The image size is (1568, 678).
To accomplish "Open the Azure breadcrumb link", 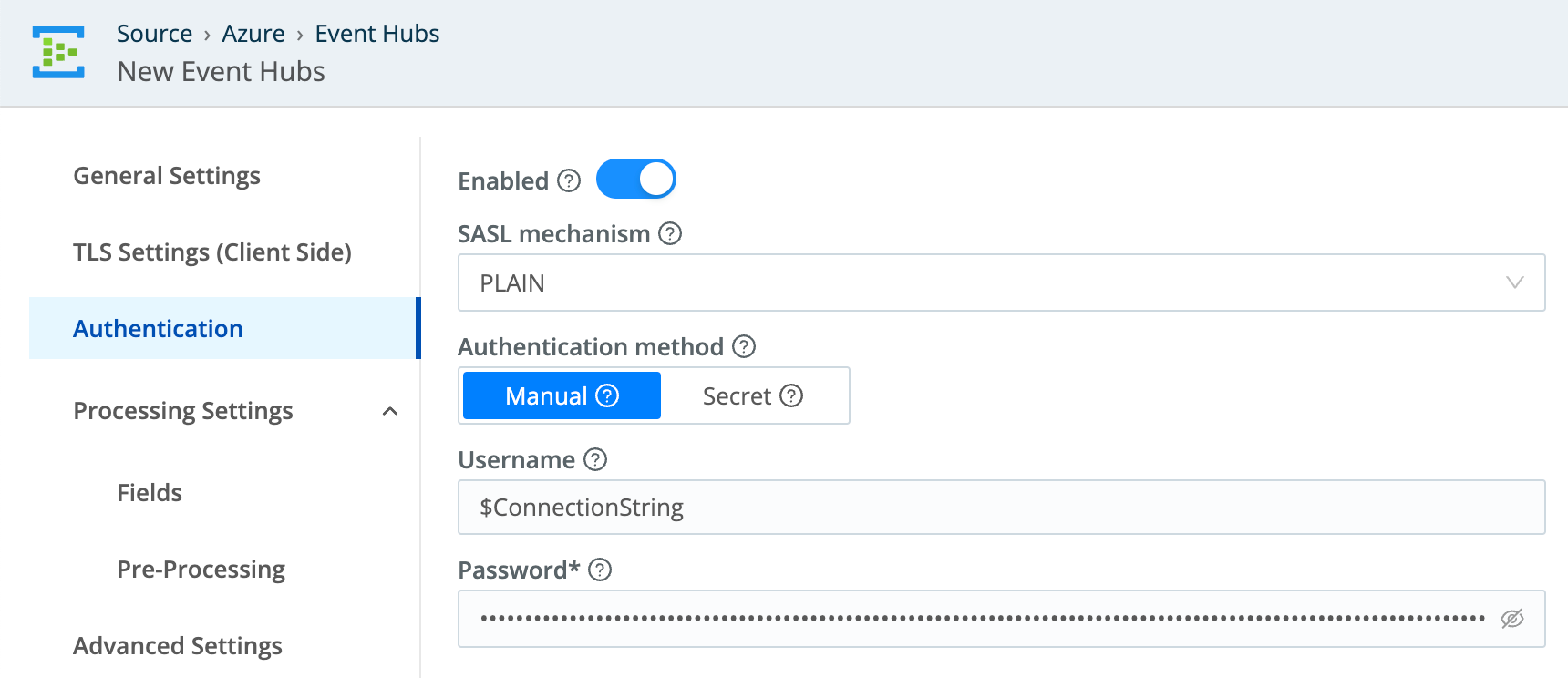I will [253, 33].
